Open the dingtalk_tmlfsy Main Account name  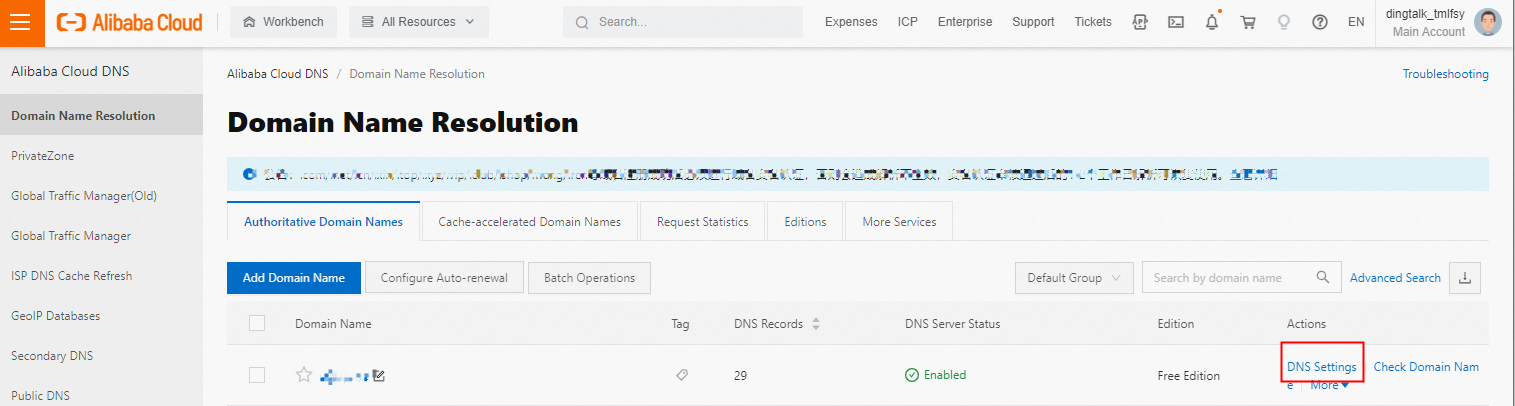1425,22
